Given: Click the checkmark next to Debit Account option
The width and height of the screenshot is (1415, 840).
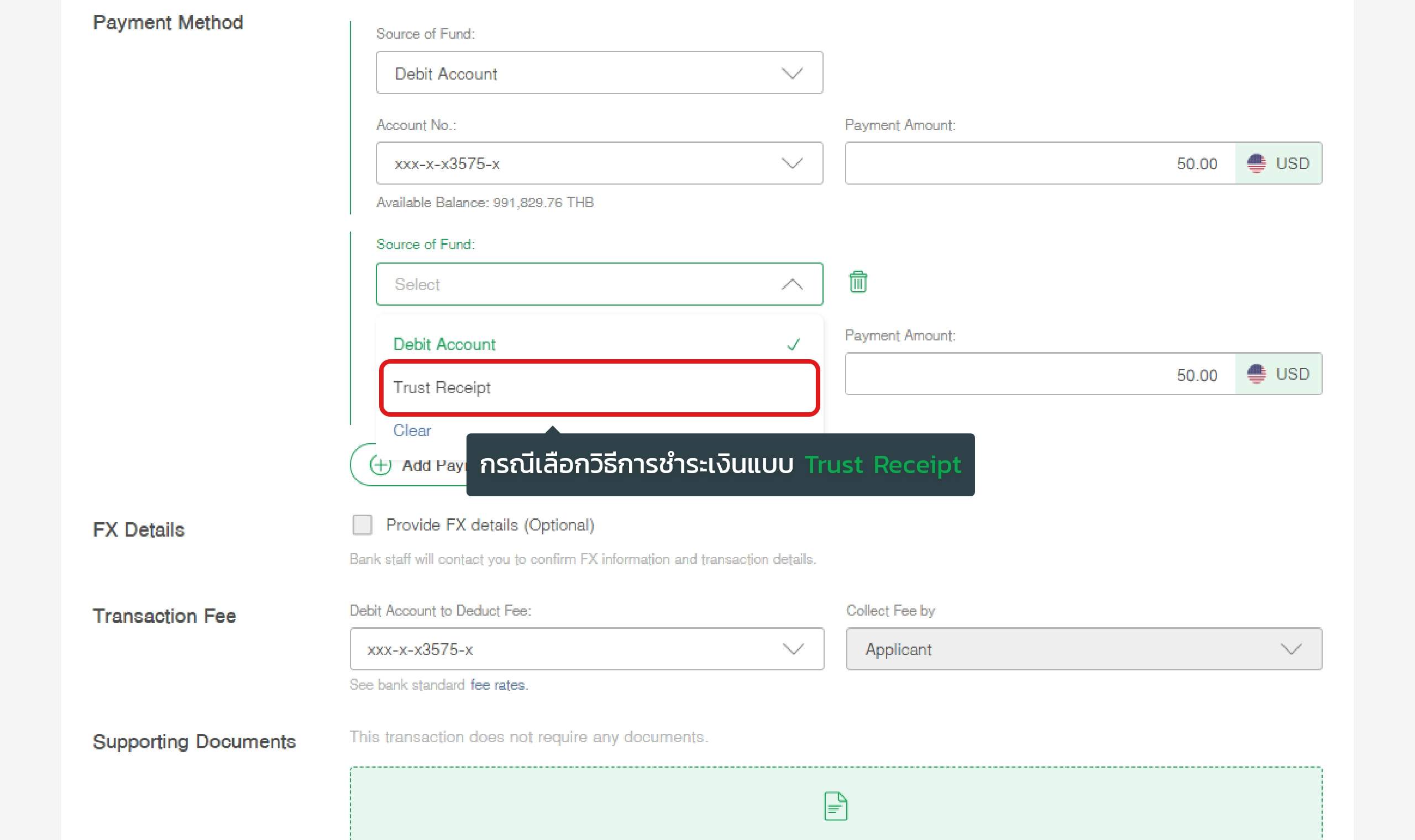Looking at the screenshot, I should click(793, 344).
